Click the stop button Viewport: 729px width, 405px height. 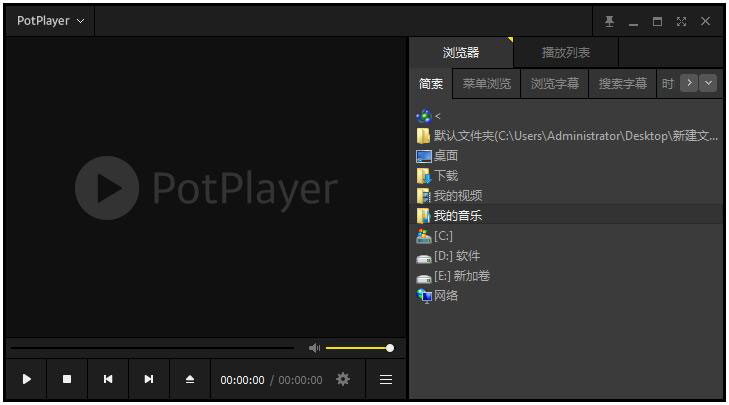click(x=67, y=379)
